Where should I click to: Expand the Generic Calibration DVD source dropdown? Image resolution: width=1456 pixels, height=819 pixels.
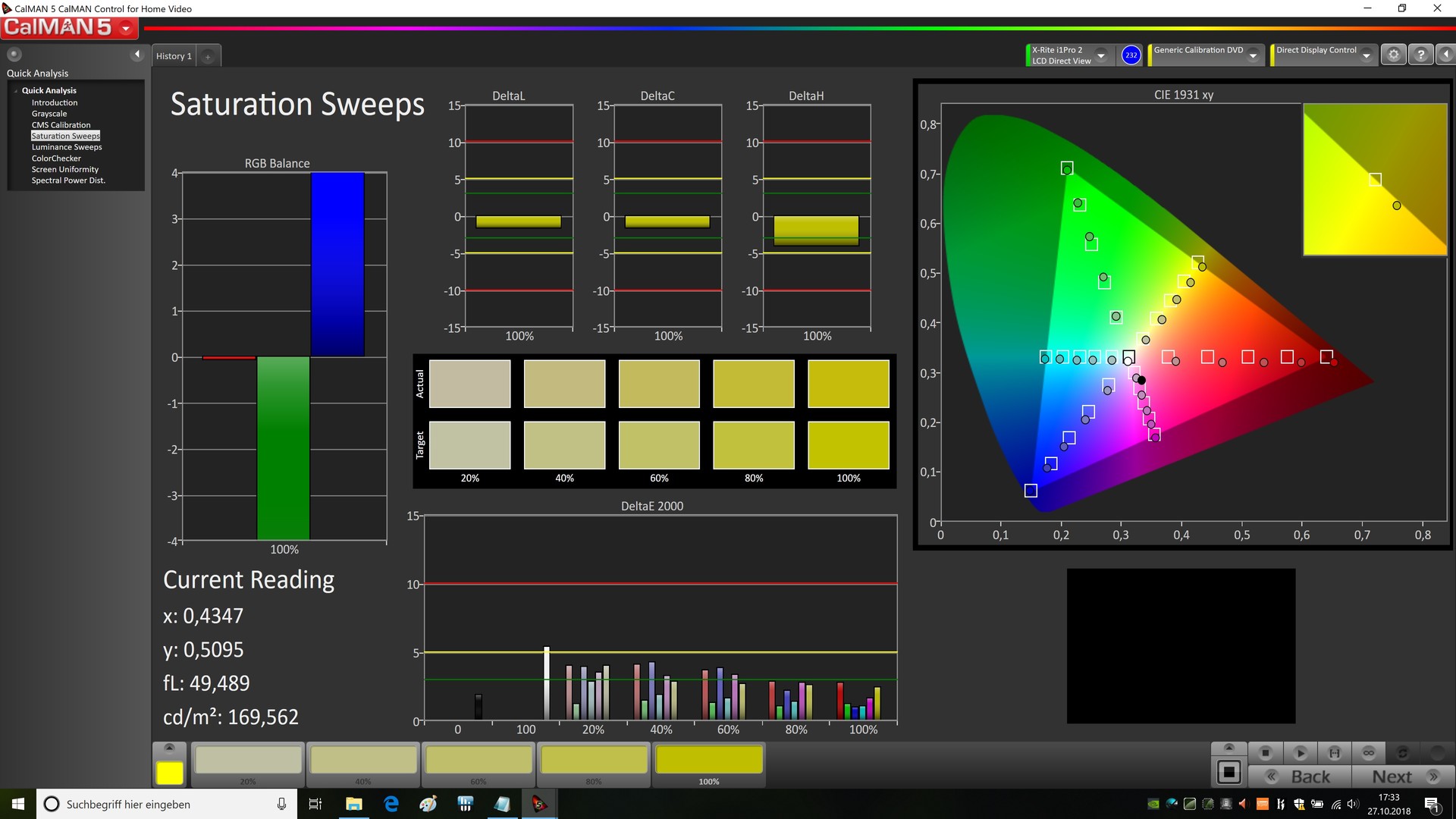pyautogui.click(x=1253, y=55)
